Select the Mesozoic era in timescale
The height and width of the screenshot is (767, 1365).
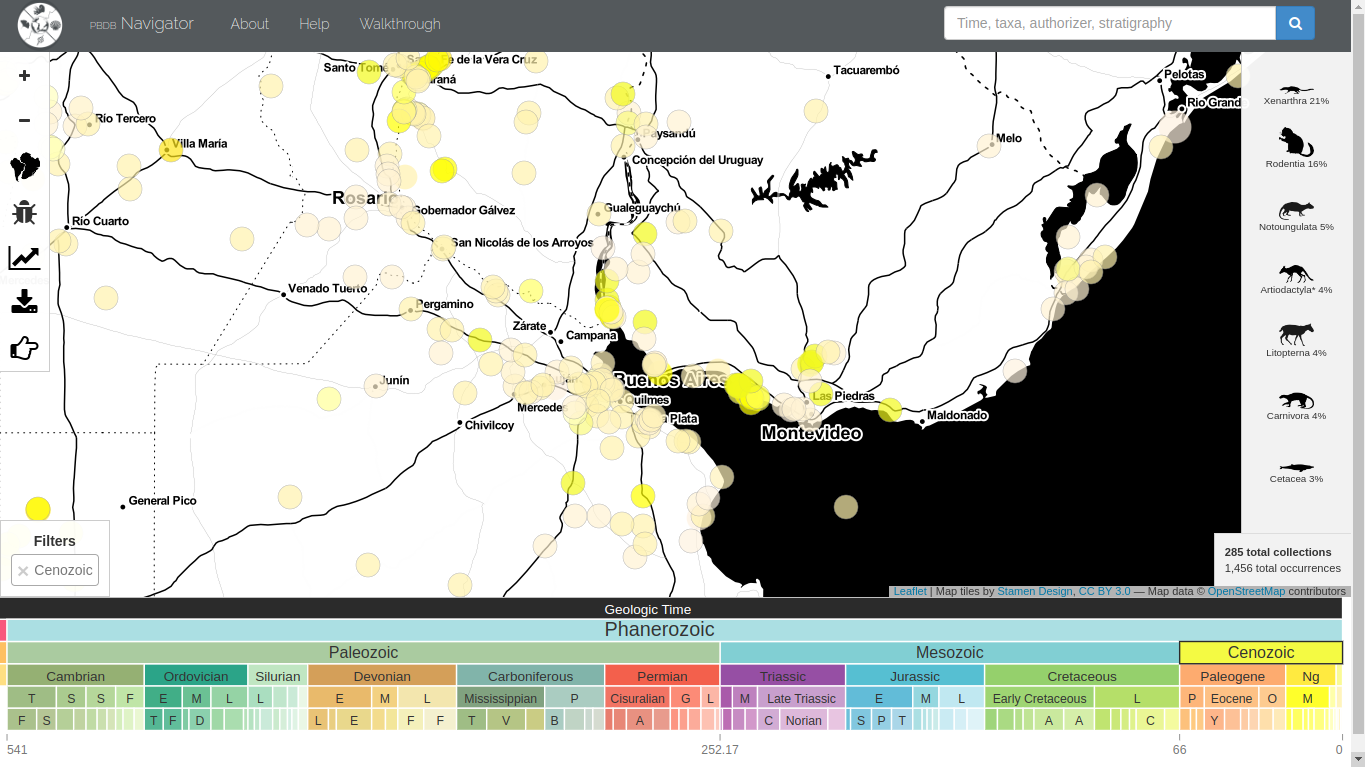coord(949,653)
